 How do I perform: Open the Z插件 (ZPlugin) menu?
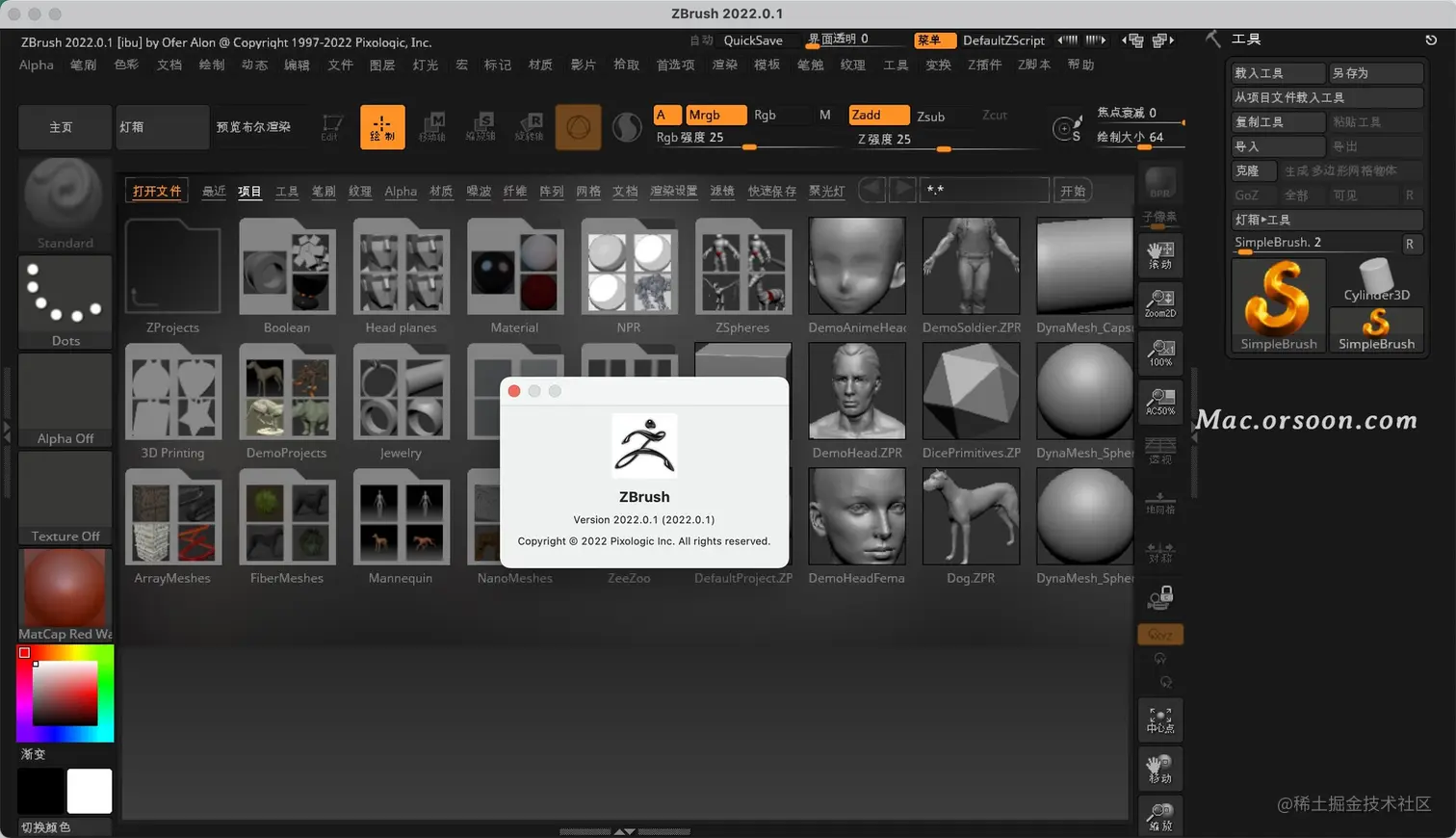984,65
